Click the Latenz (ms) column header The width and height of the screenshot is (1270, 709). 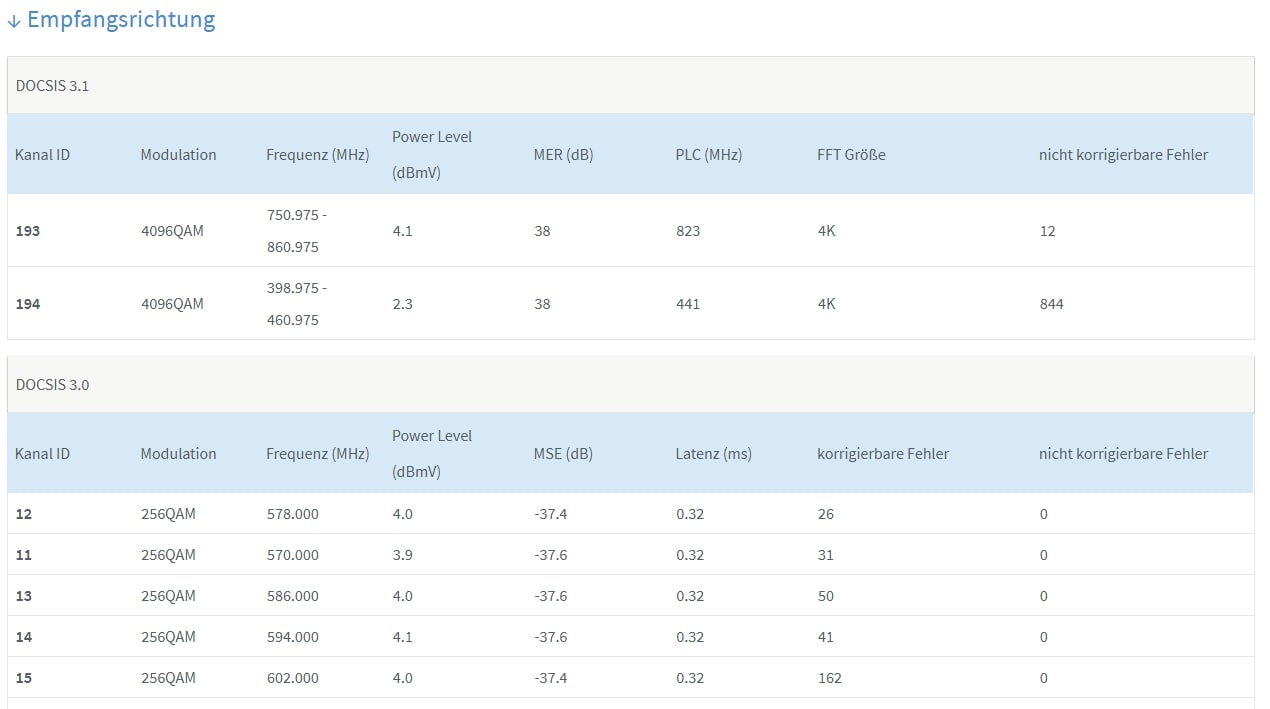click(x=713, y=454)
